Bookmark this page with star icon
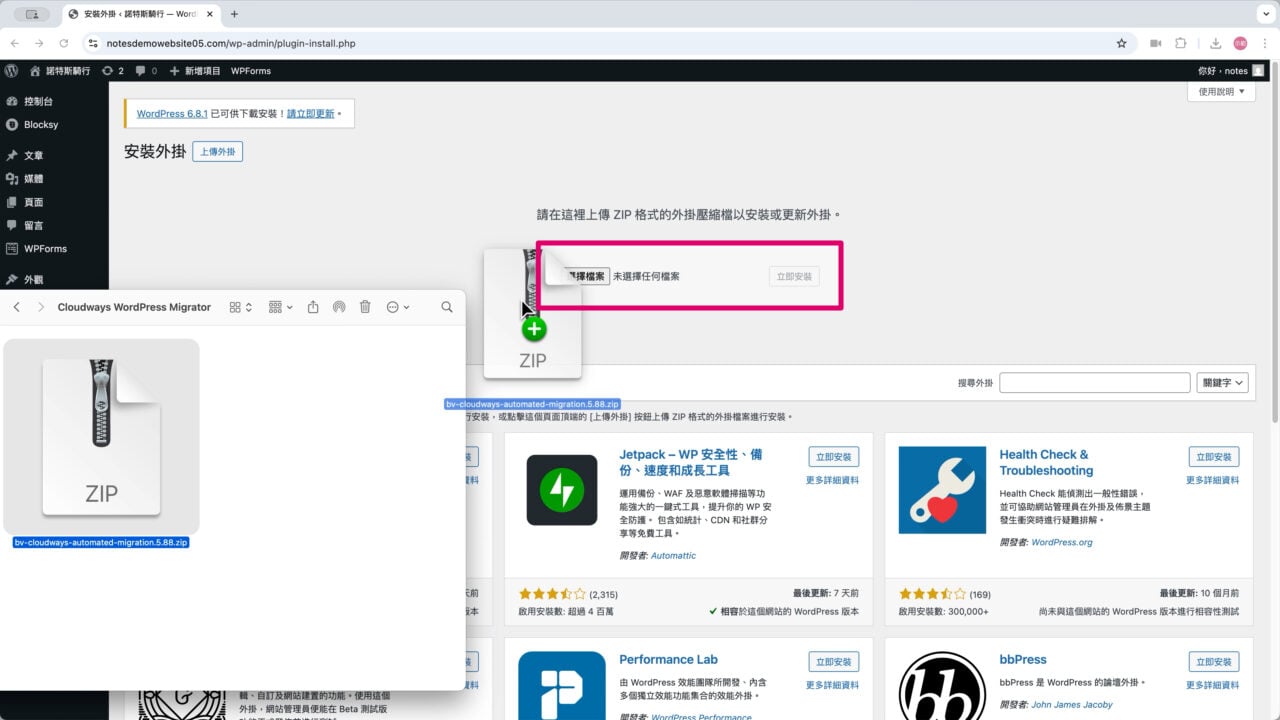Screen dimensions: 1280x720 pos(1121,43)
